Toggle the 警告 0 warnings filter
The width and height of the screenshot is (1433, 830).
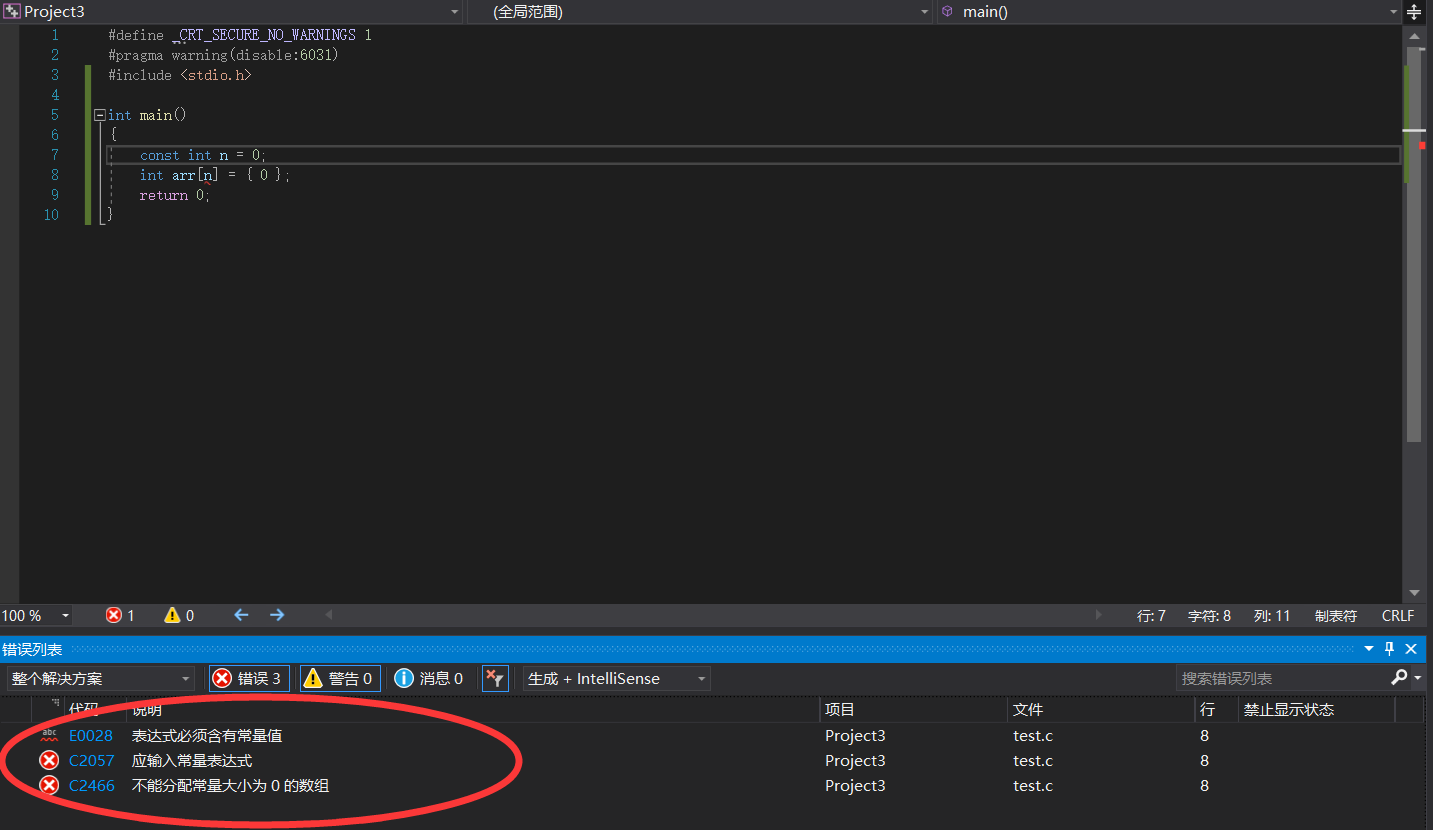[x=340, y=678]
